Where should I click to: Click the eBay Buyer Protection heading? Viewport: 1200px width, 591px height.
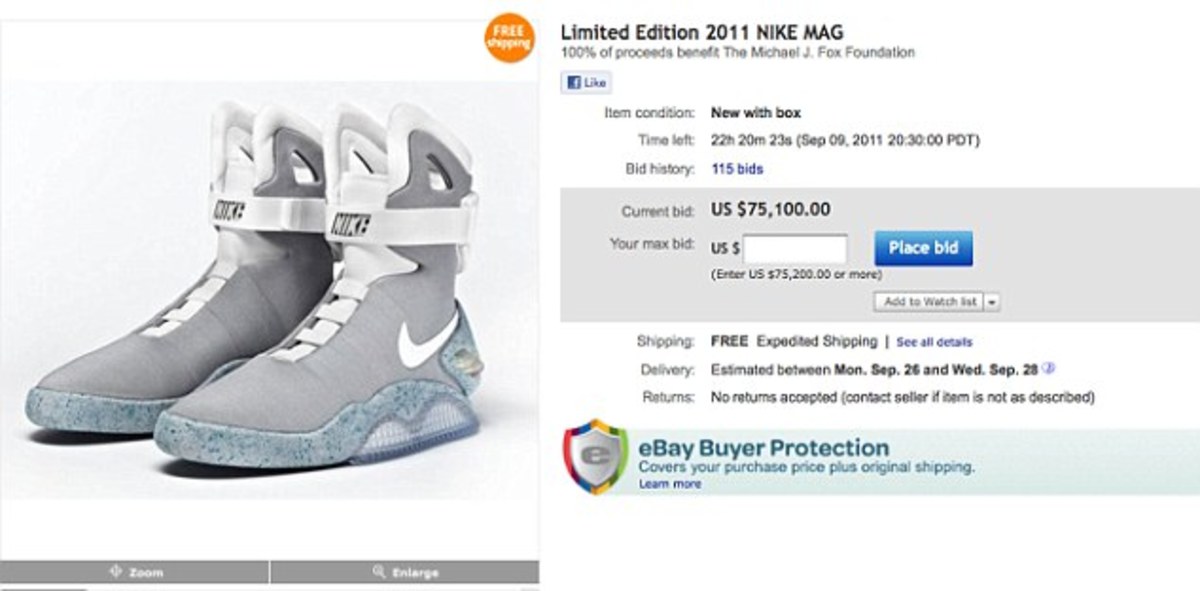click(x=763, y=448)
